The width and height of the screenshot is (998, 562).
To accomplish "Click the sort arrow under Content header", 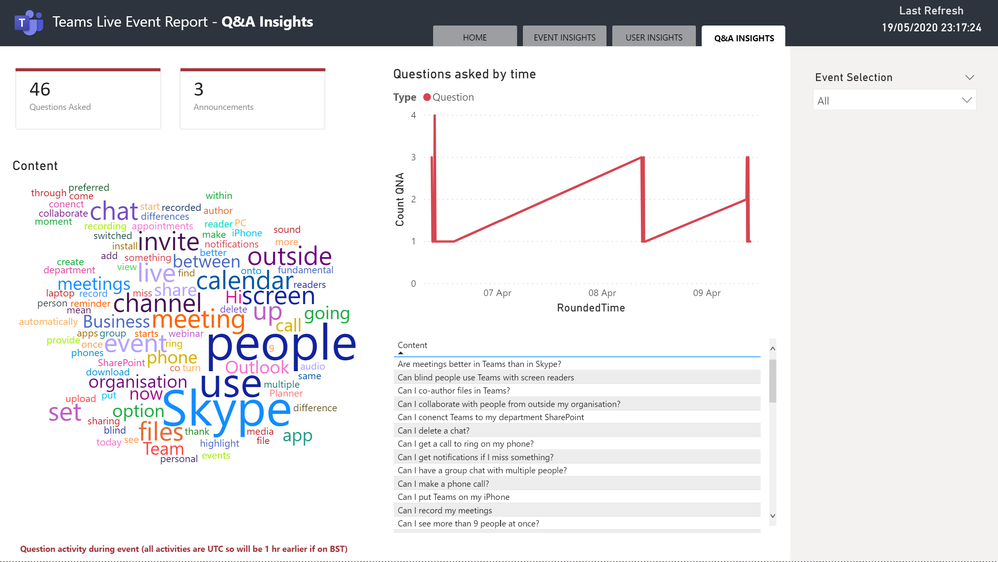I will (x=401, y=354).
